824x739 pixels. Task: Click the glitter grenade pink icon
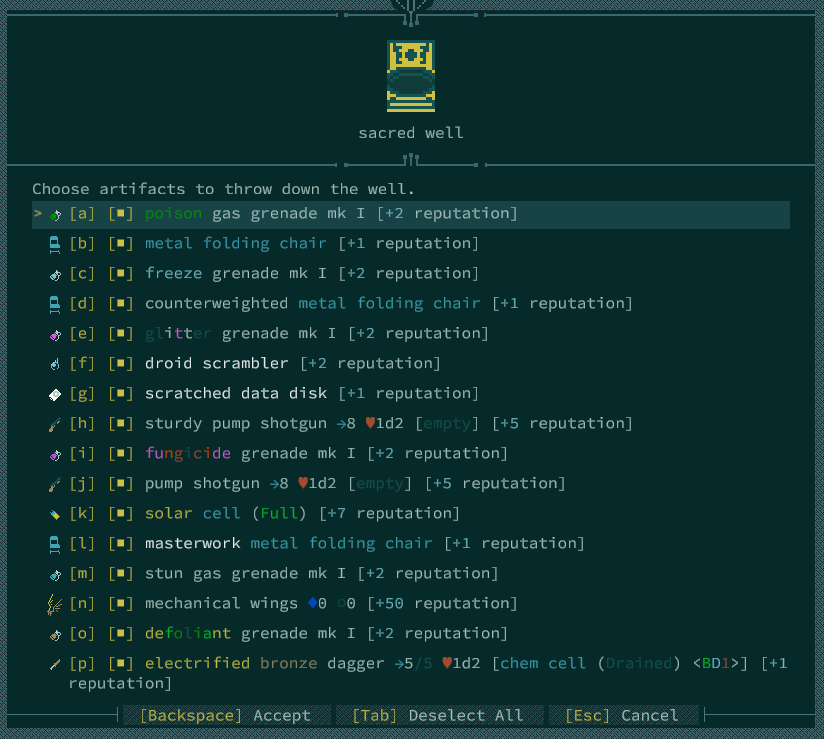click(x=55, y=334)
